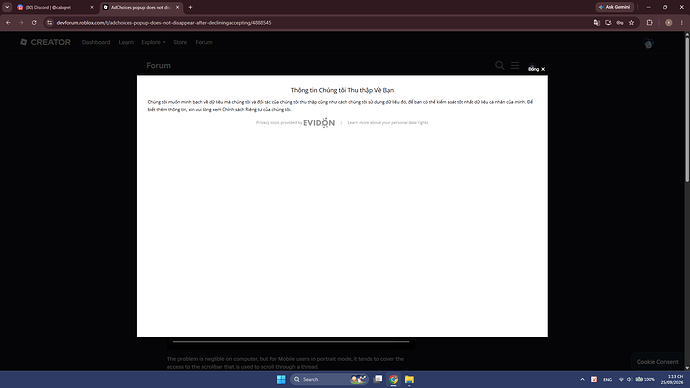Open the user avatar in Creator header

point(649,44)
